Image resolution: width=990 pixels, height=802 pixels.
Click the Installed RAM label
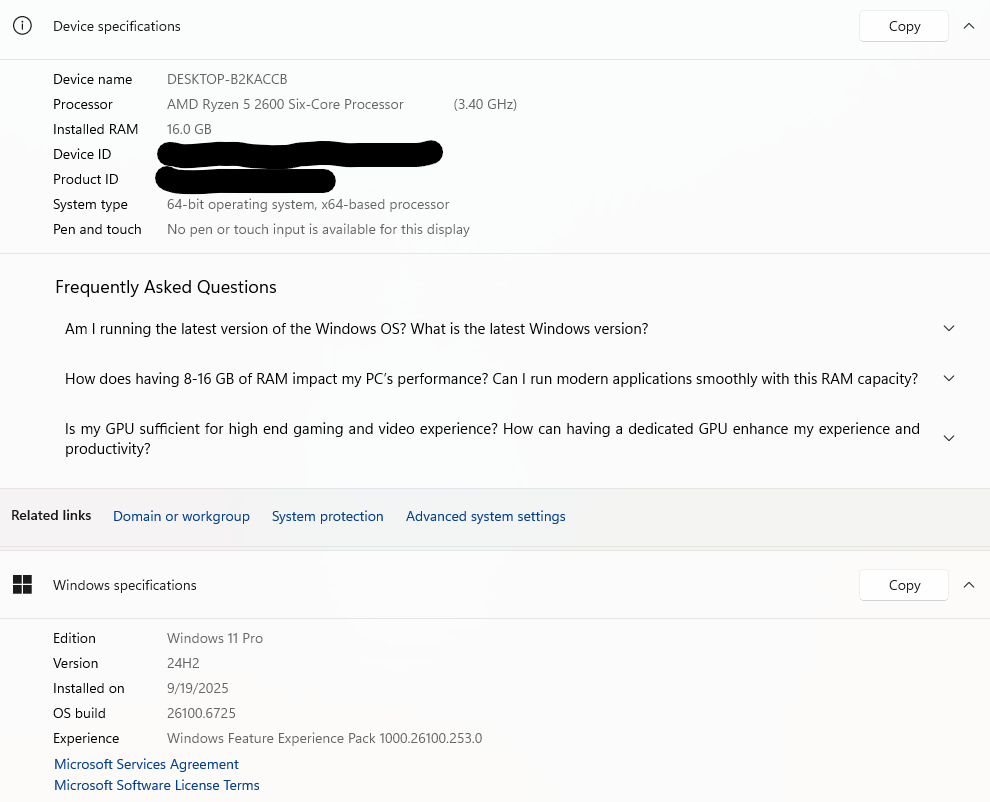(x=95, y=129)
